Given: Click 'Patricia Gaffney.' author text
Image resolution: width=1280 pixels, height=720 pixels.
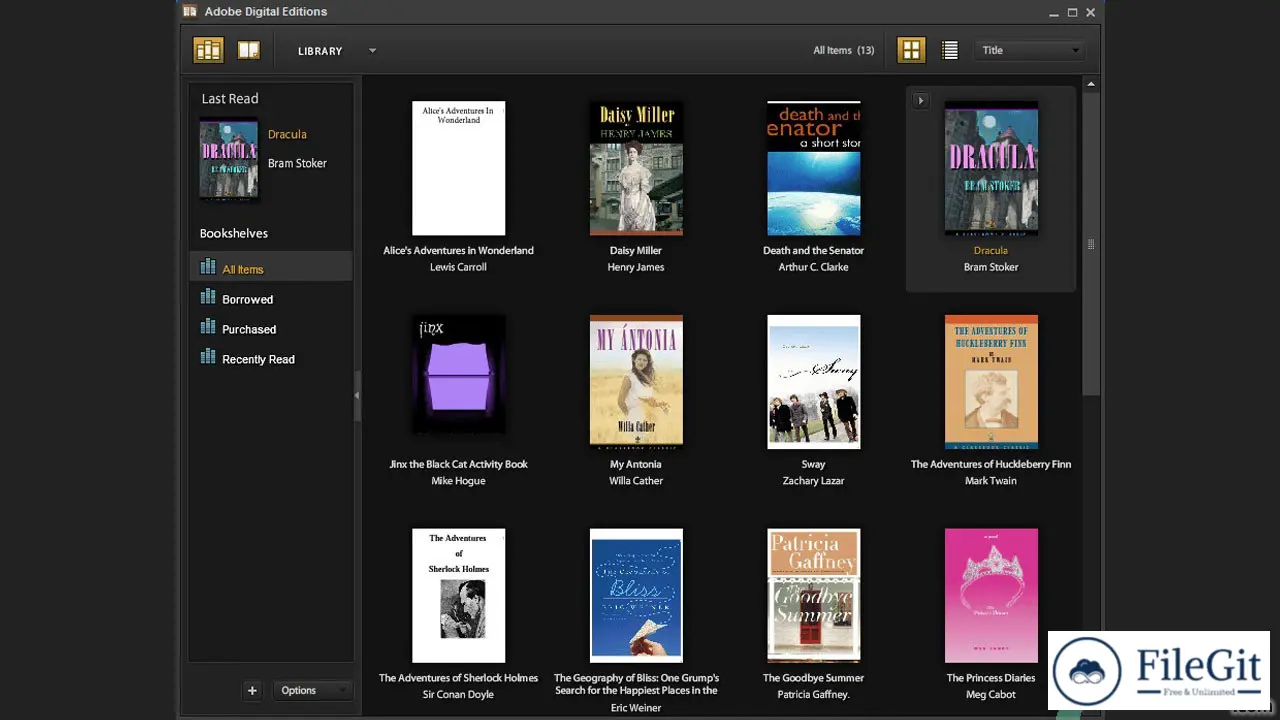Looking at the screenshot, I should pos(813,695).
